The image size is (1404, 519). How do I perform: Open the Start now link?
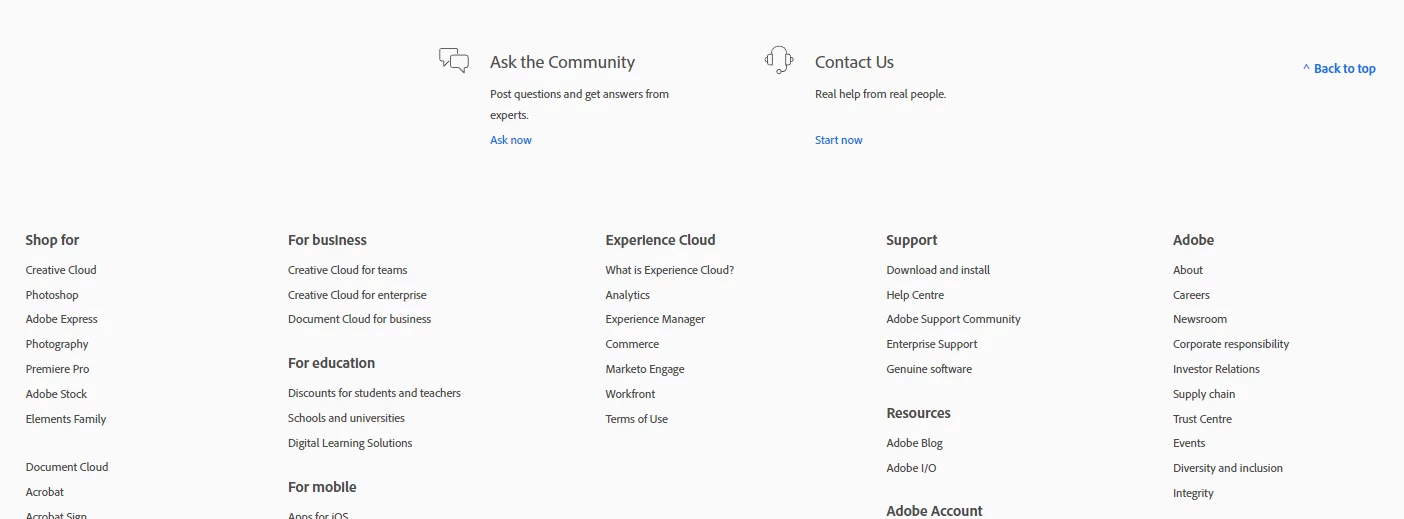point(838,140)
